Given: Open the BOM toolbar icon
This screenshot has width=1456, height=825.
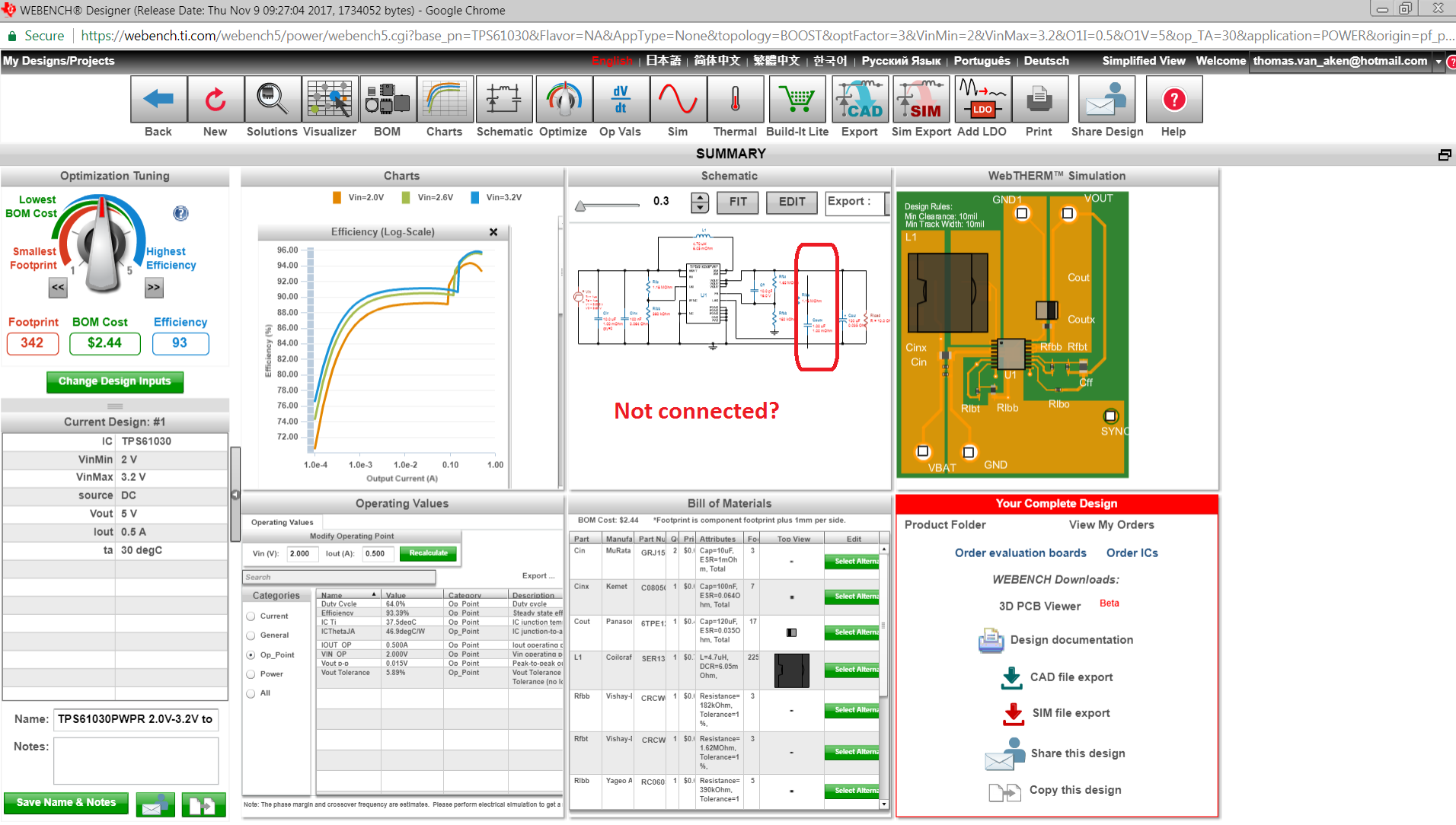Looking at the screenshot, I should pos(388,100).
